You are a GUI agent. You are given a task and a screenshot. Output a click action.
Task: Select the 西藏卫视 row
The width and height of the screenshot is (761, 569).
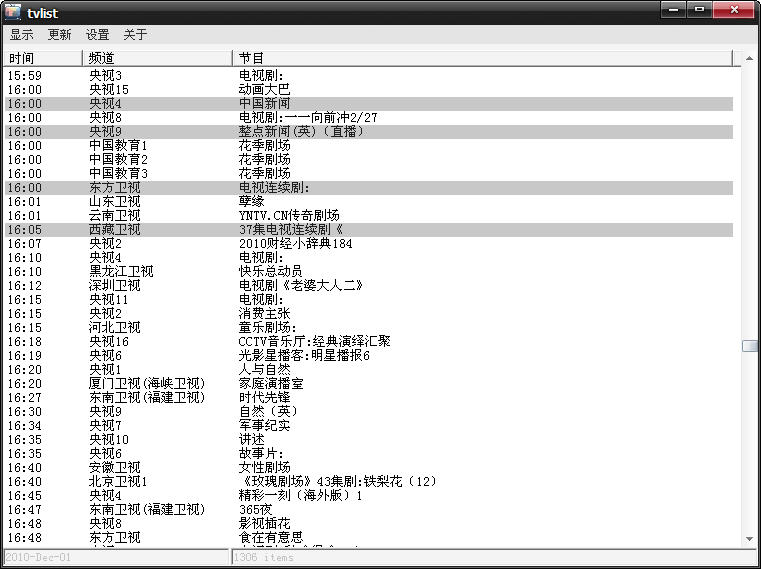(369, 230)
